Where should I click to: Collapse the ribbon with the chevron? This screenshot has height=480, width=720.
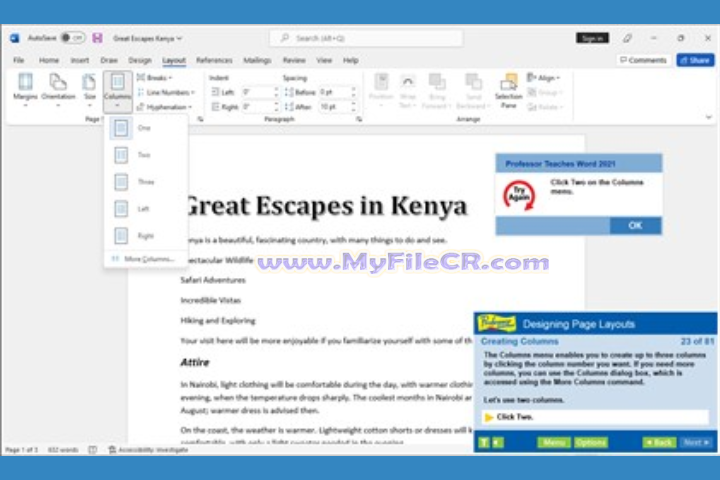(x=708, y=117)
